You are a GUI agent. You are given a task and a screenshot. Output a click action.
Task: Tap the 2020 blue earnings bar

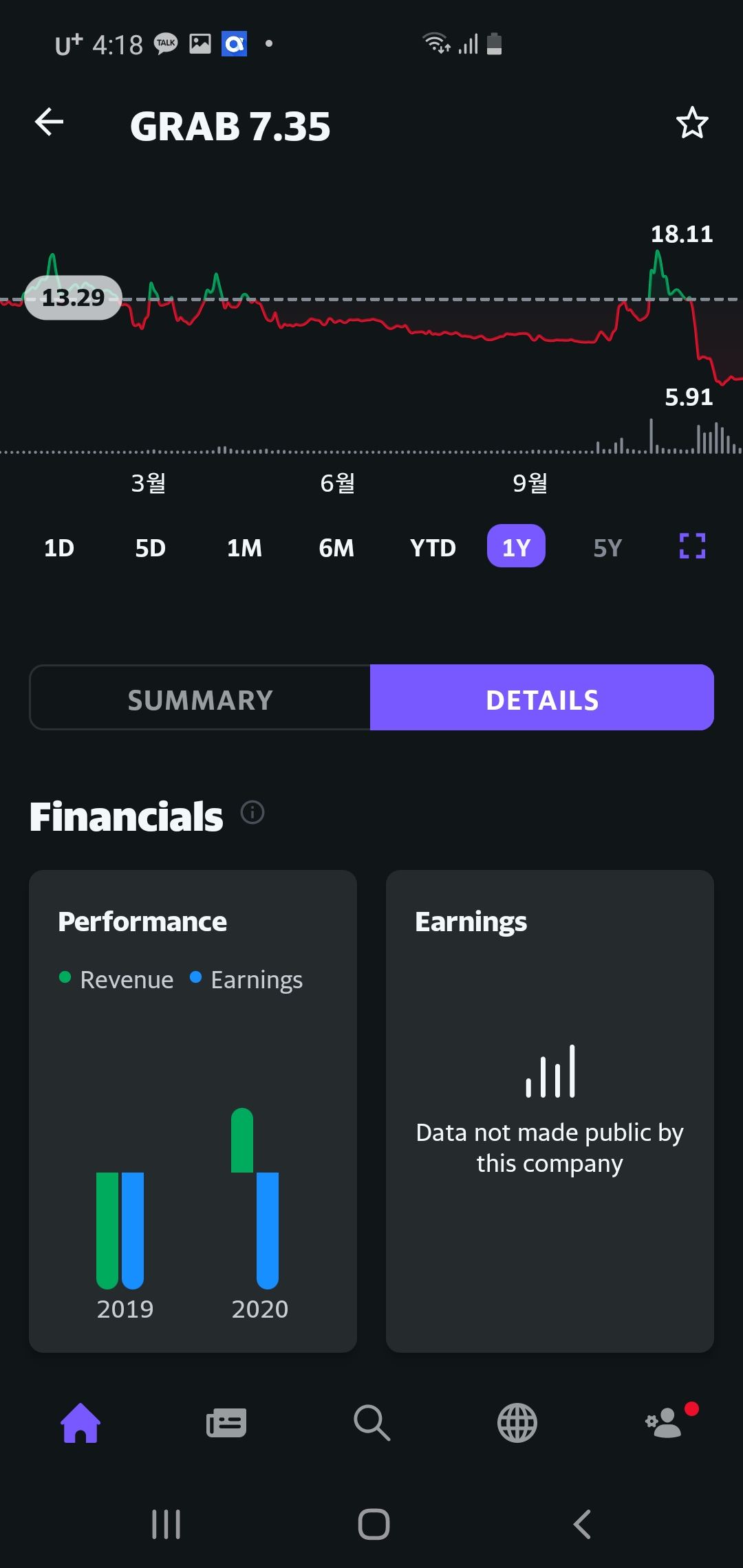coord(268,1230)
